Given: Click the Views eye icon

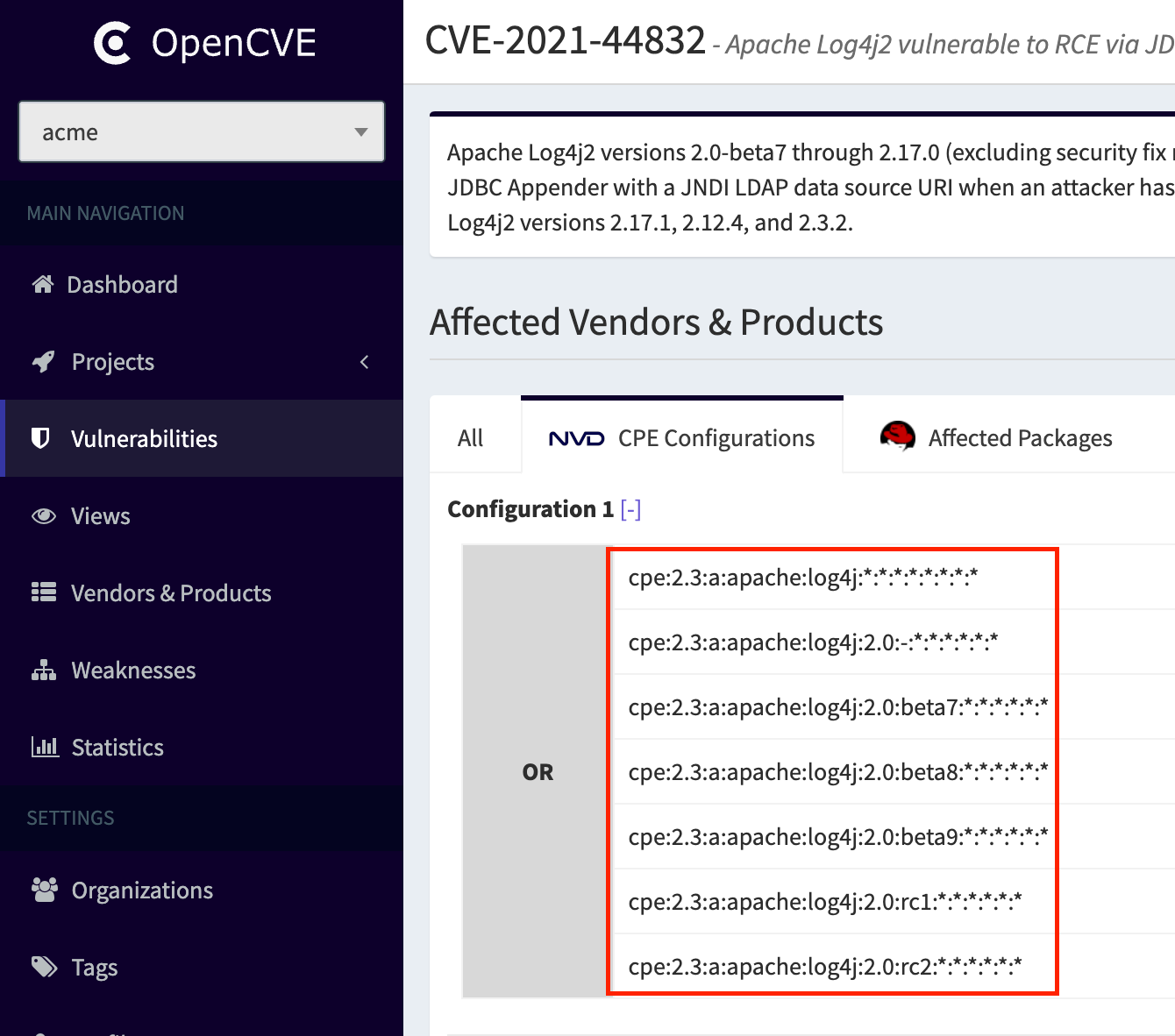Looking at the screenshot, I should (44, 515).
